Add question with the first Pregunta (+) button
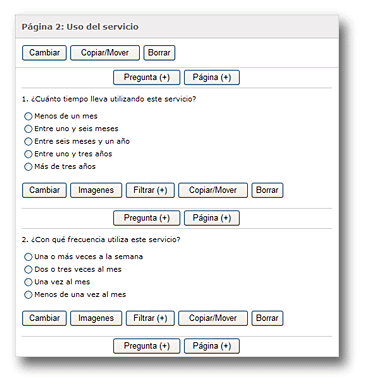The height and width of the screenshot is (384, 369). 147,77
